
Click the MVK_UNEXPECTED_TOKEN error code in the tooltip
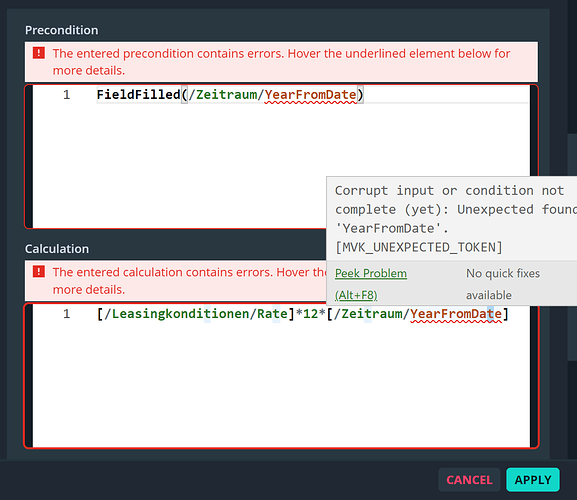pos(419,247)
